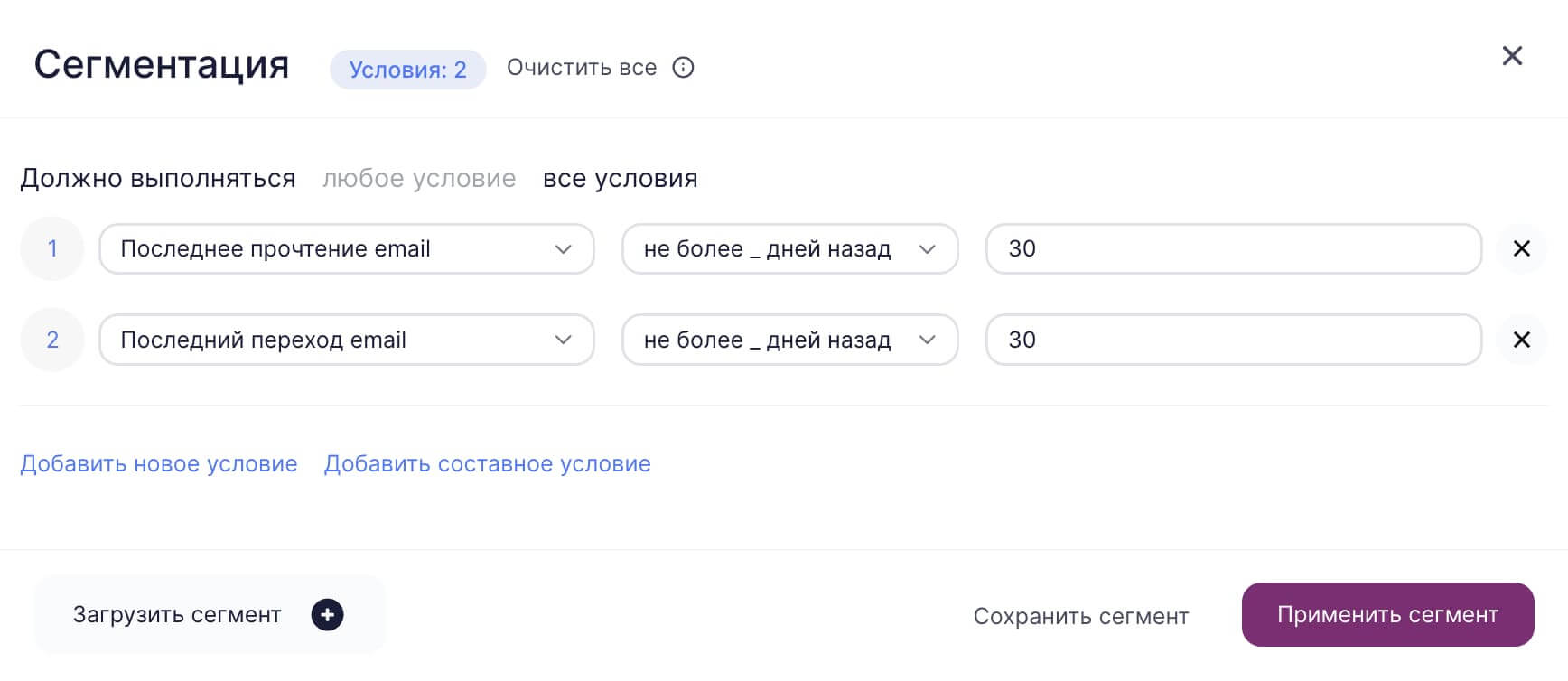
Task: Click the info icon next to Очистить все
Action: tap(683, 68)
